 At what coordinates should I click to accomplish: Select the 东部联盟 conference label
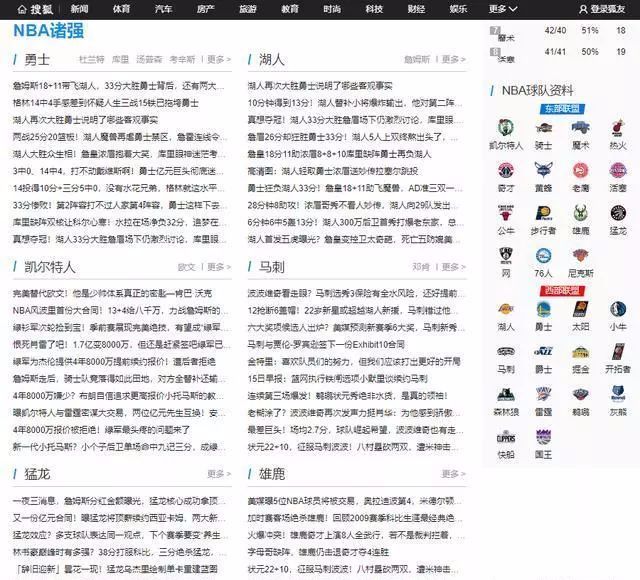coord(562,109)
